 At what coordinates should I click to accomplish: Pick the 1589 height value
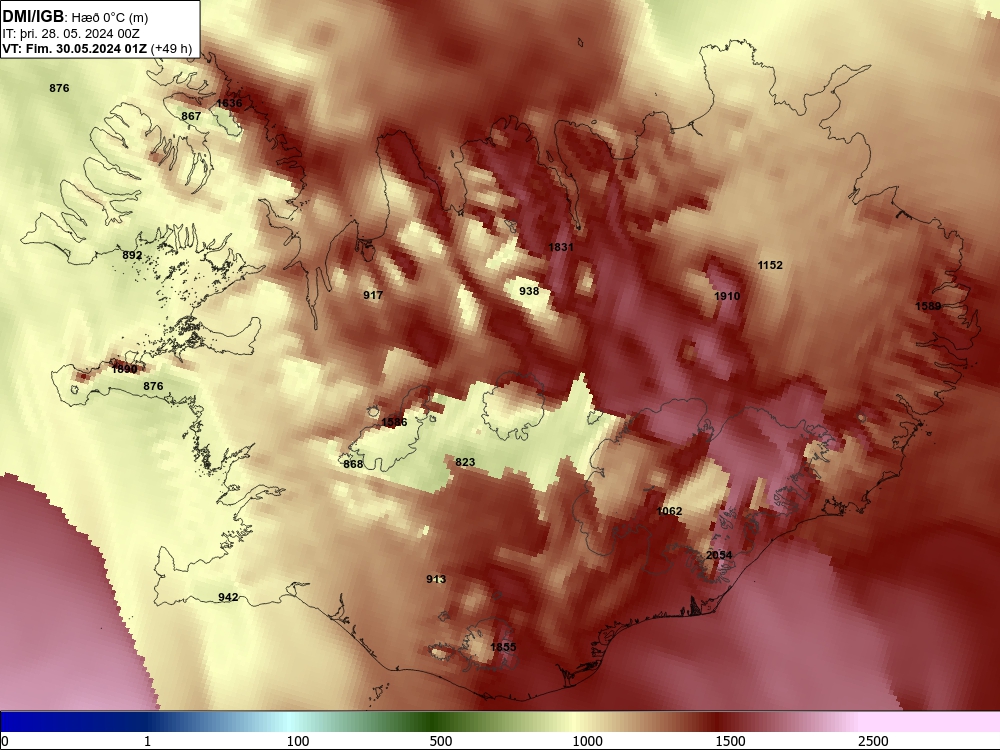928,306
